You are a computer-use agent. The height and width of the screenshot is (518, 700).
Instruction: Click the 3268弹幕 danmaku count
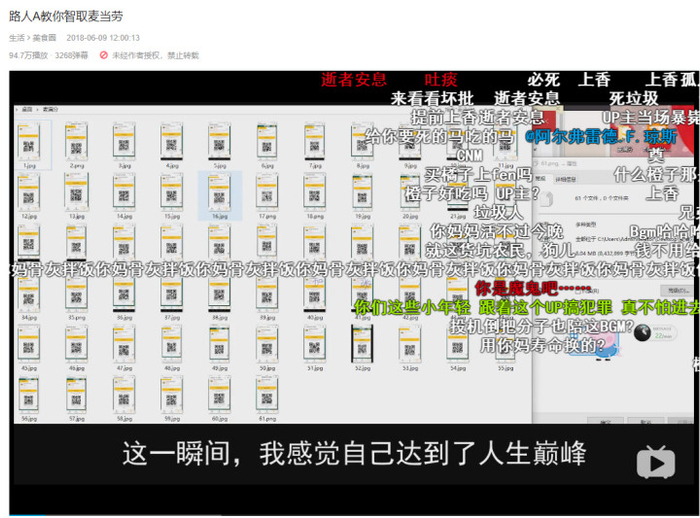click(x=71, y=55)
